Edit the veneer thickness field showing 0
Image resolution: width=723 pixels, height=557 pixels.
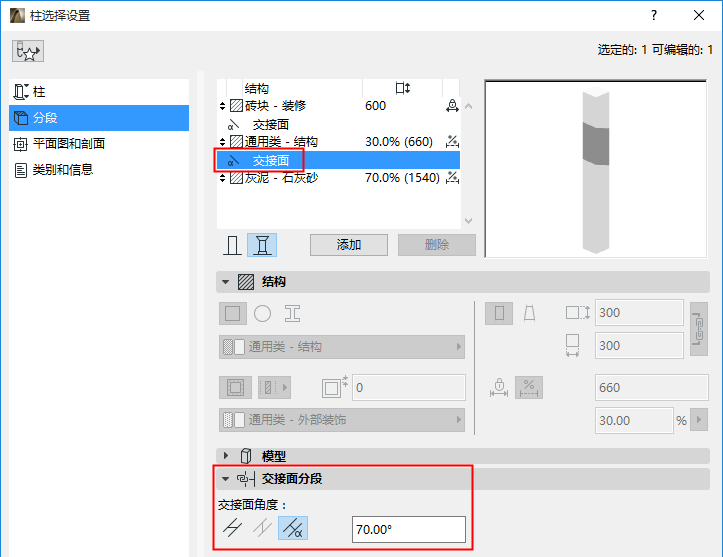coord(409,387)
